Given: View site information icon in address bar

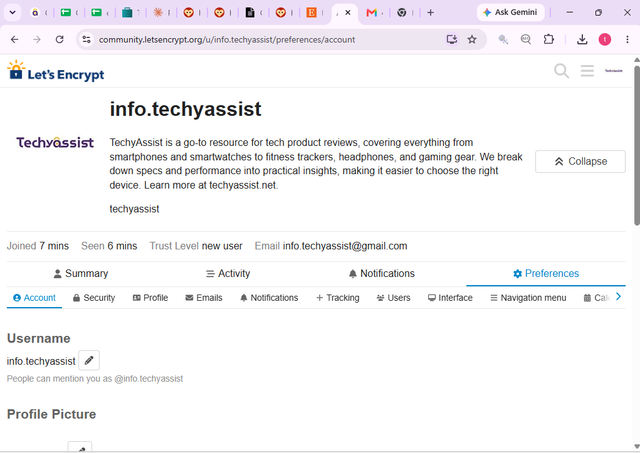Looking at the screenshot, I should click(87, 40).
